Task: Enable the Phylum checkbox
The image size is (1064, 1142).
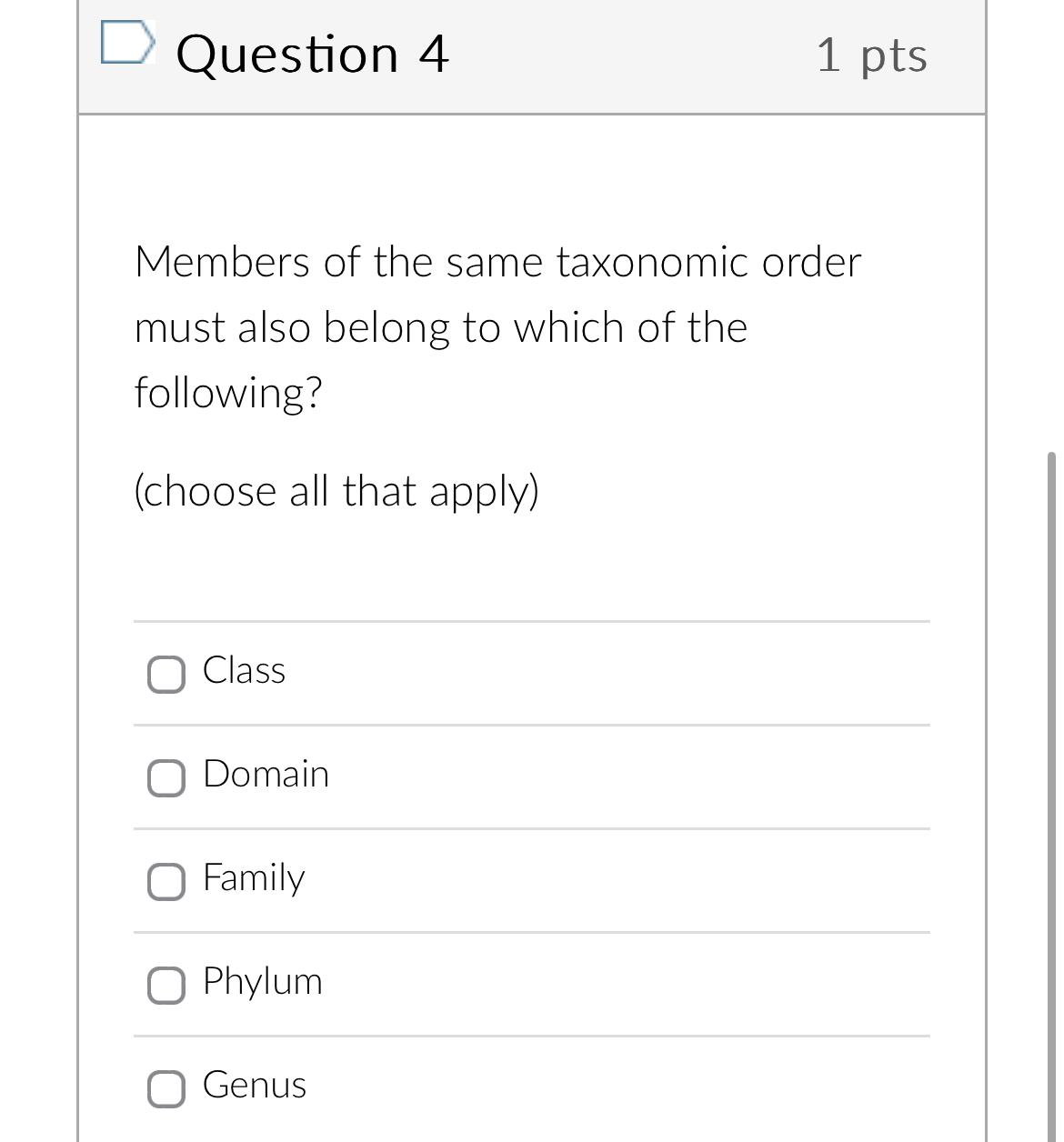Action: [x=166, y=985]
